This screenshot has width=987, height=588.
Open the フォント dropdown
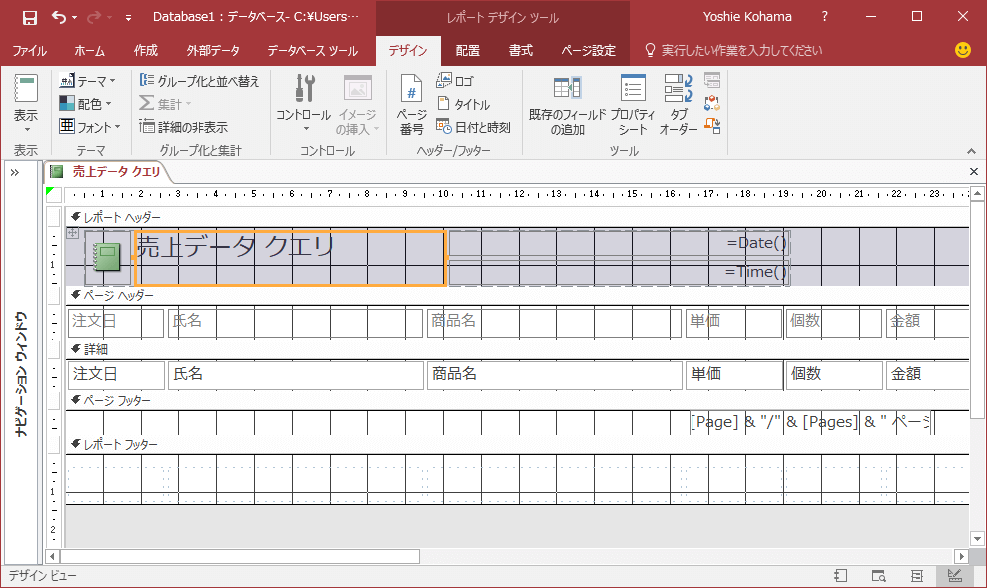(89, 127)
